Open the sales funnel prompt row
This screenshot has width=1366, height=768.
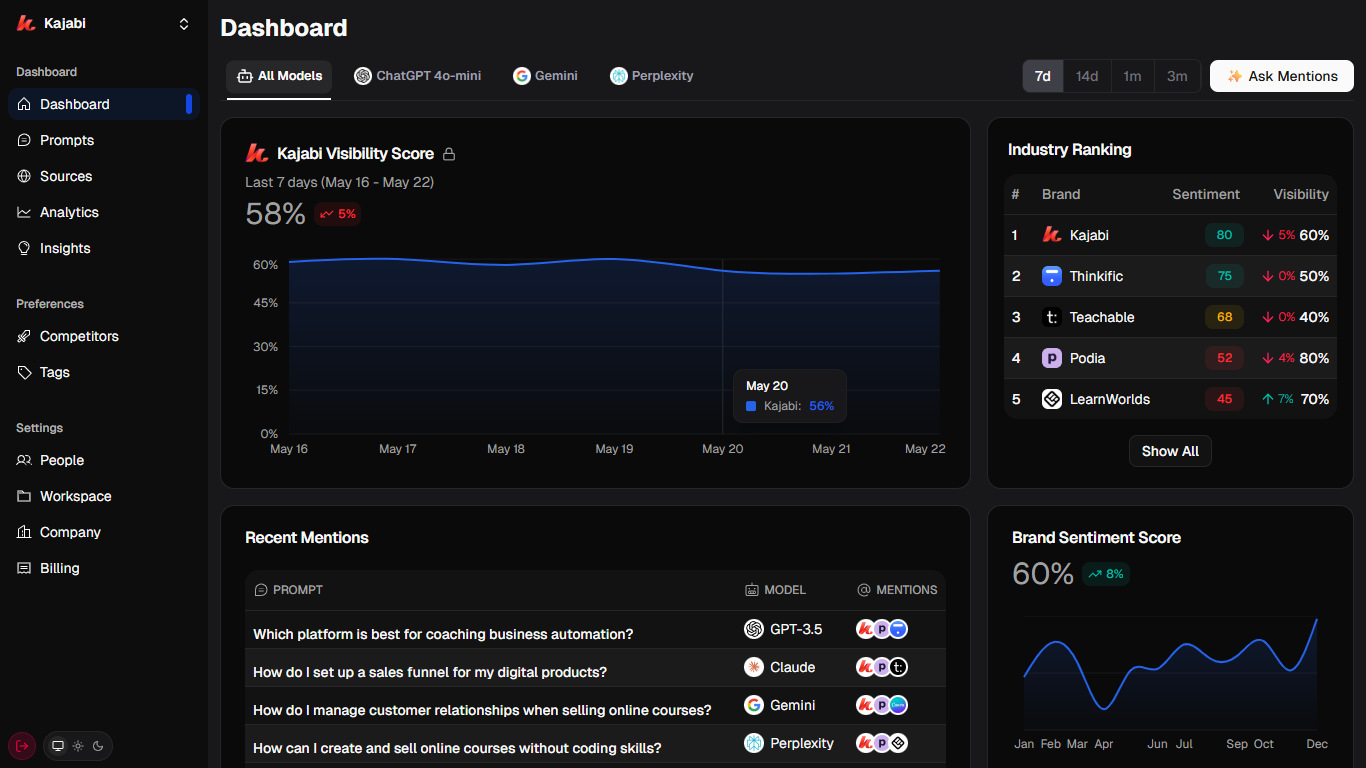(595, 668)
